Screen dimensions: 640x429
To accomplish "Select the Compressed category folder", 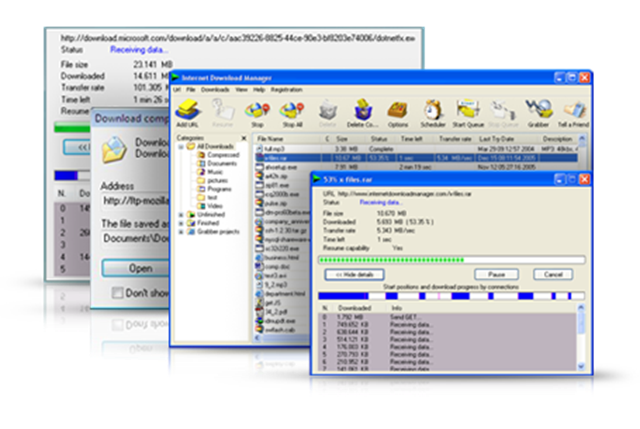I will pos(218,155).
